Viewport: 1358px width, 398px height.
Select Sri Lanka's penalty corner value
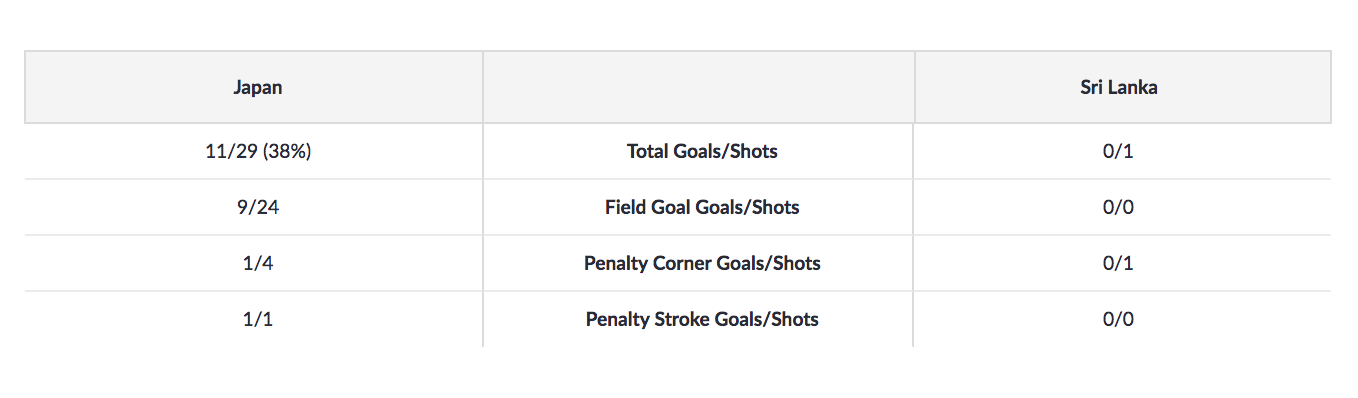(1119, 264)
